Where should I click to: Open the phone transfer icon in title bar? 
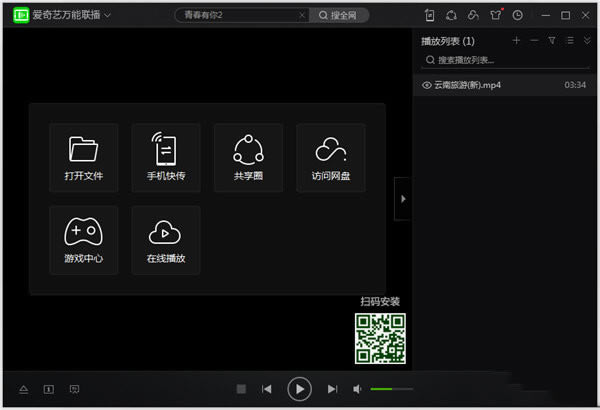(x=430, y=15)
